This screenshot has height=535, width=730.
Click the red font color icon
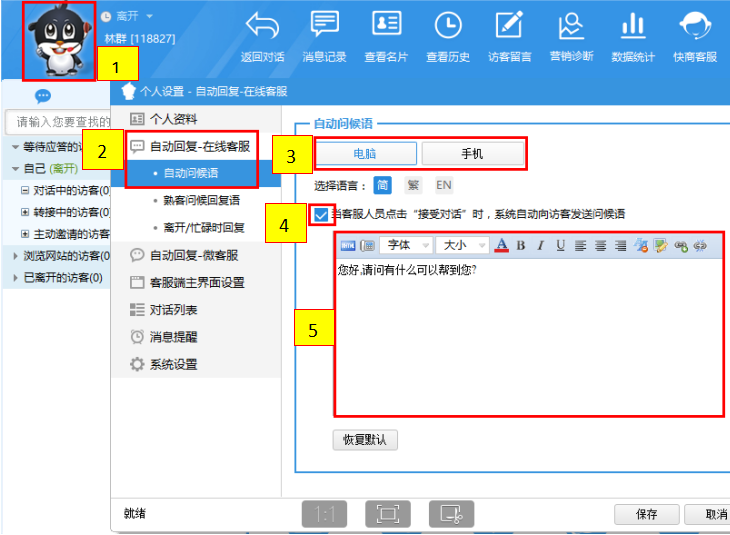(502, 246)
